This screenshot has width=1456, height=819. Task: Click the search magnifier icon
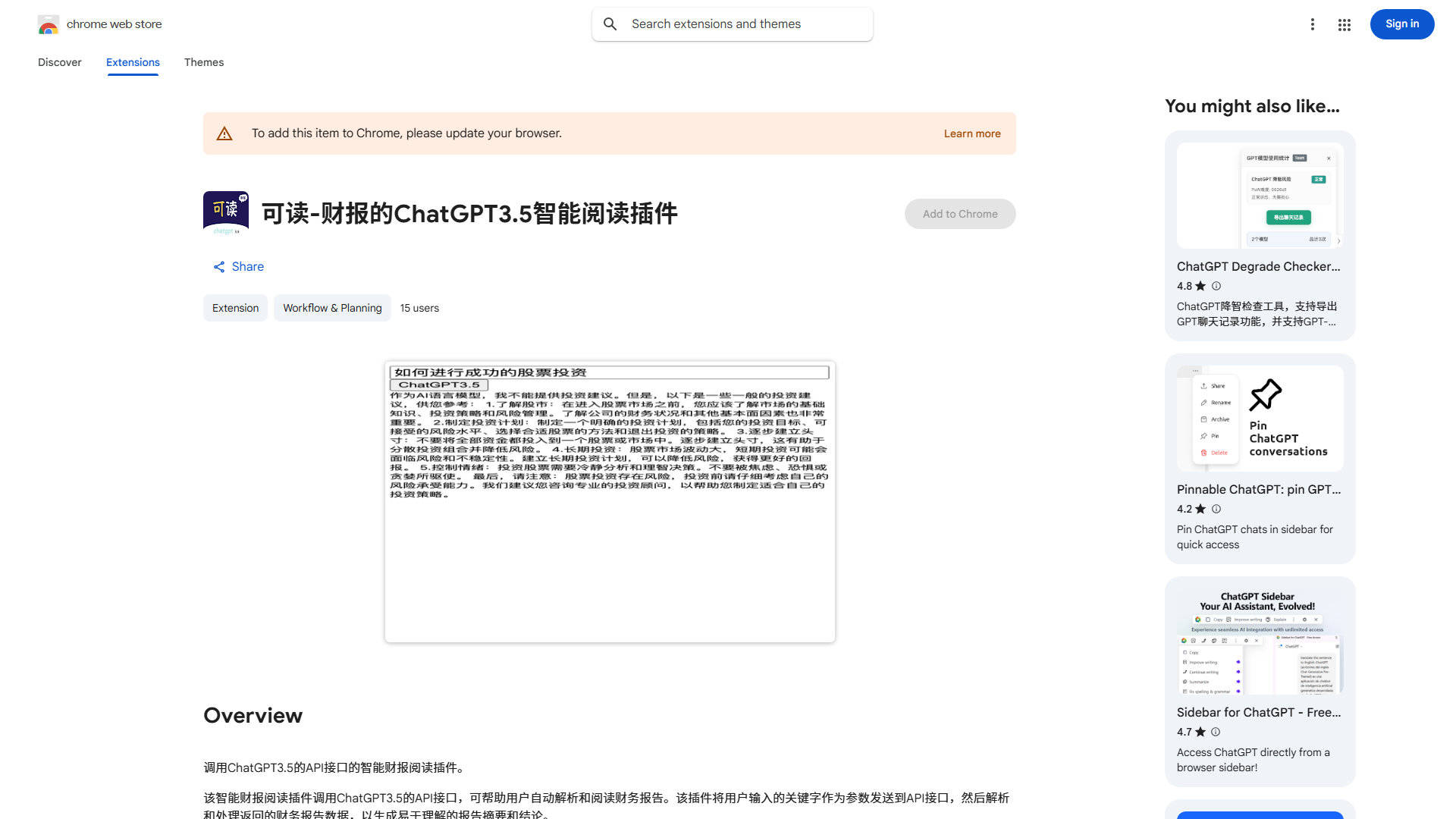[610, 24]
